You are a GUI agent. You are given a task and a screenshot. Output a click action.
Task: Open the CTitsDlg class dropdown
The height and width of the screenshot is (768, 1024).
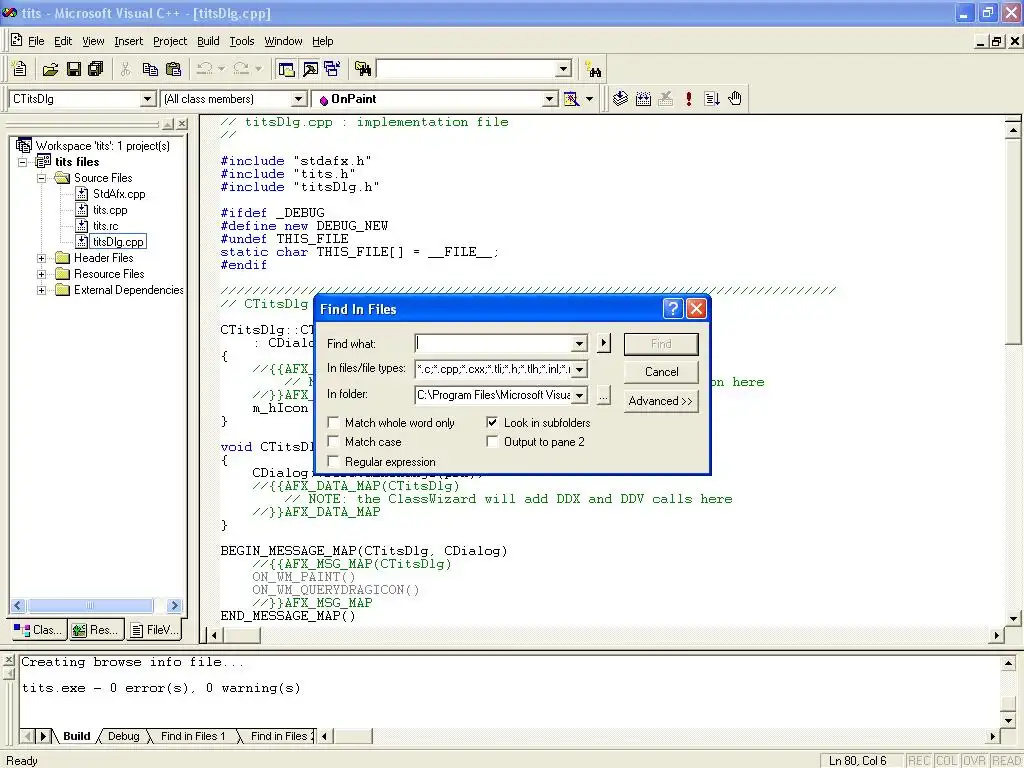click(x=148, y=99)
